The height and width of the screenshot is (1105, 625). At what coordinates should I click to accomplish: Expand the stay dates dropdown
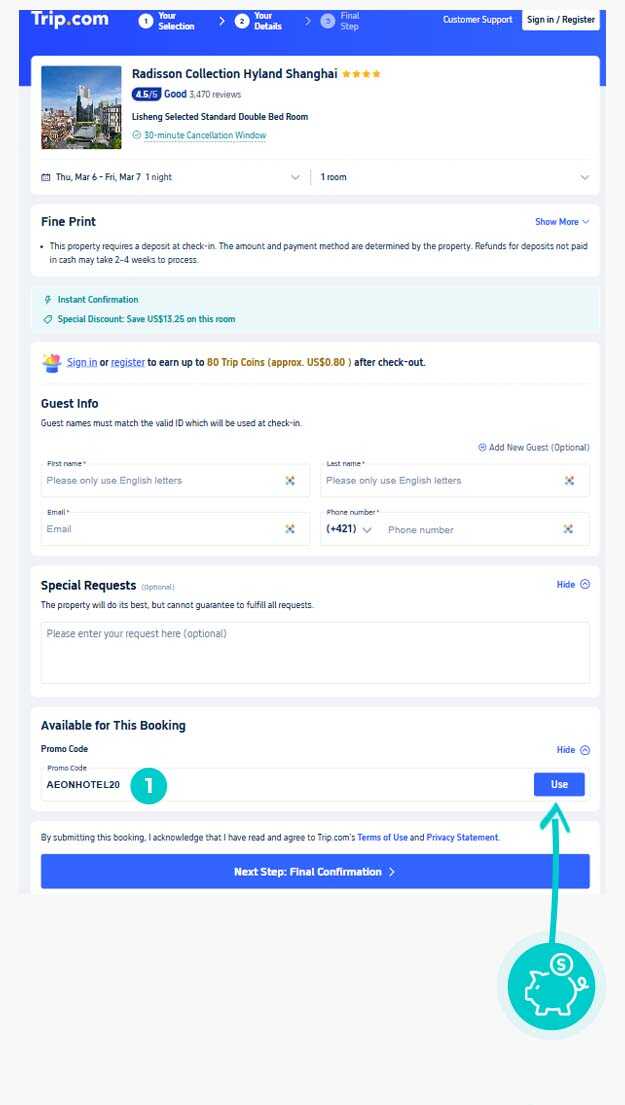[295, 177]
